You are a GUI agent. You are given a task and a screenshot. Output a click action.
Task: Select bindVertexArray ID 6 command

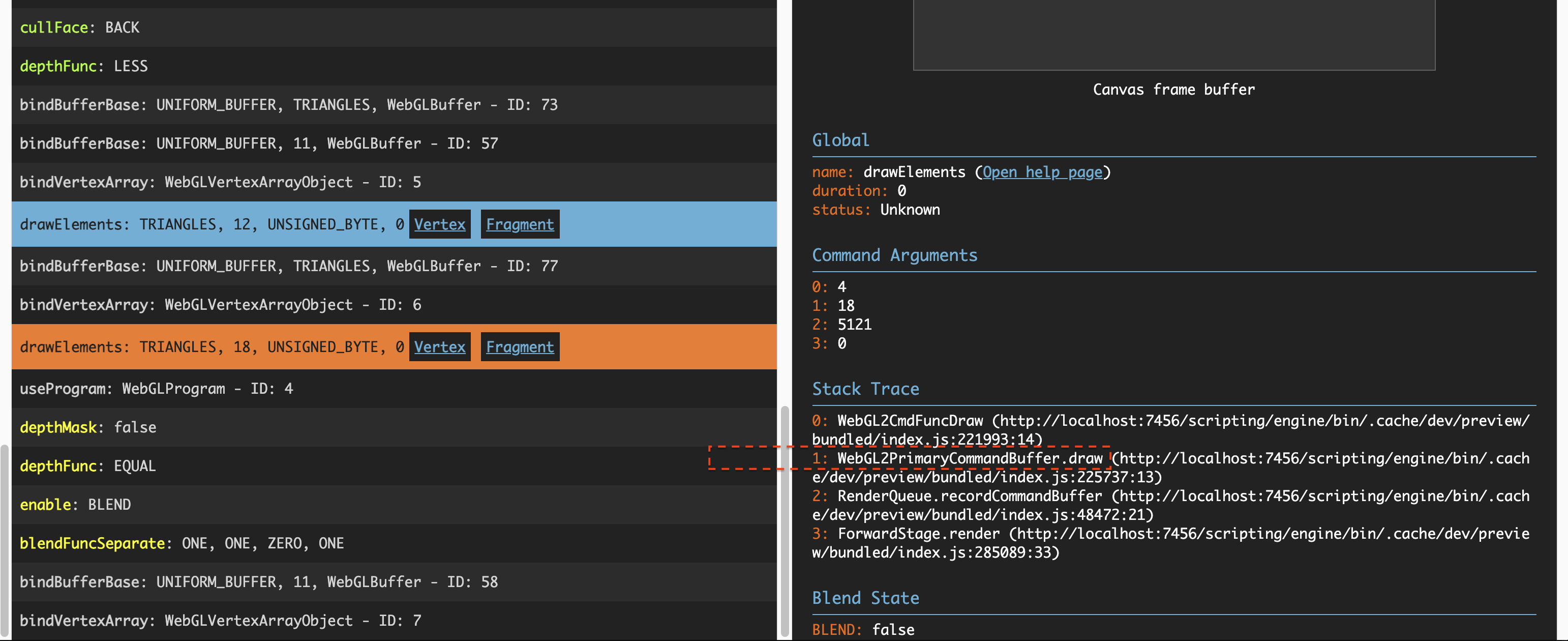point(220,305)
